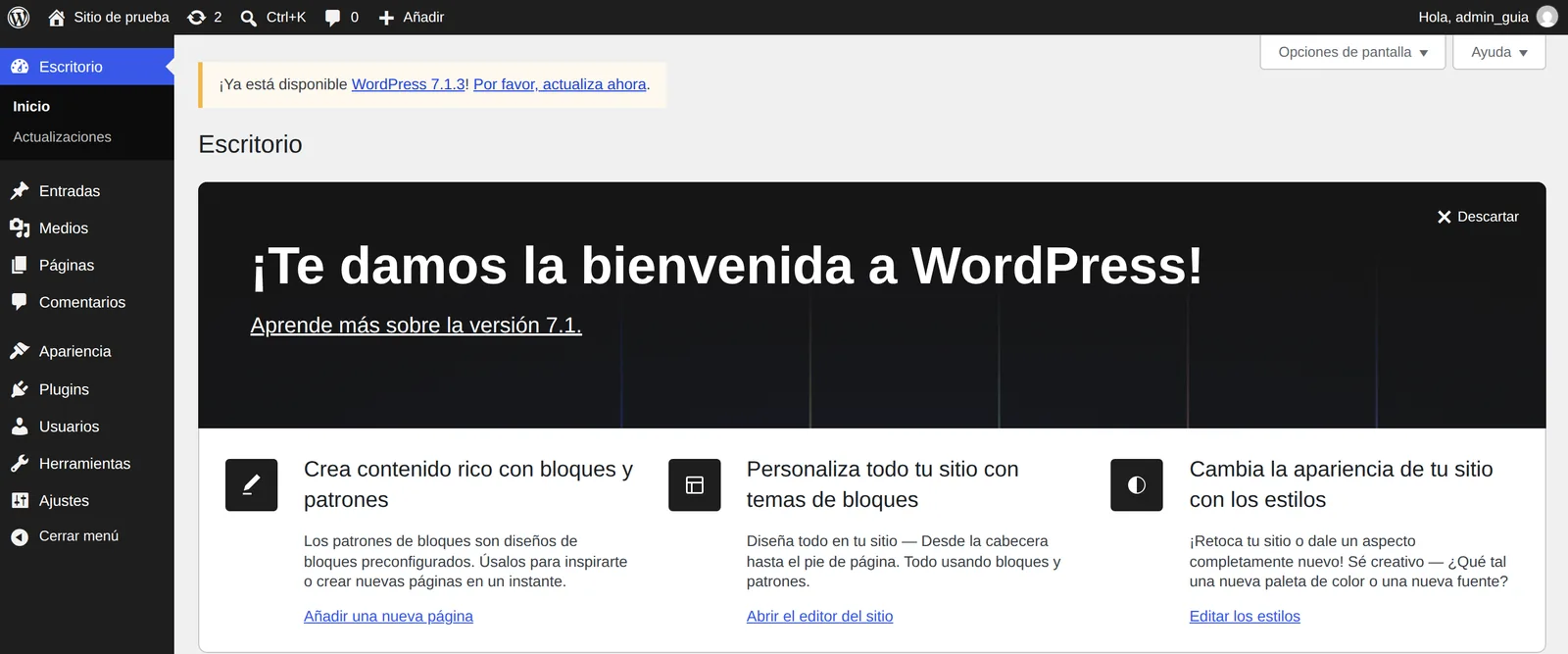
Task: Open the Entradas menu
Action: pyautogui.click(x=70, y=190)
